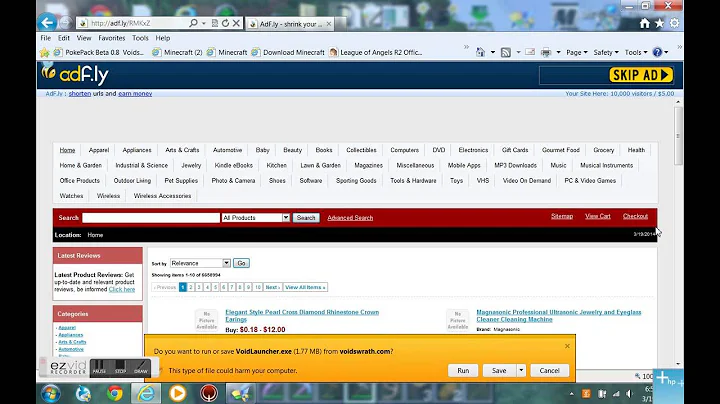The height and width of the screenshot is (404, 720).
Task: Expand the Safety dropdown menu
Action: [606, 52]
